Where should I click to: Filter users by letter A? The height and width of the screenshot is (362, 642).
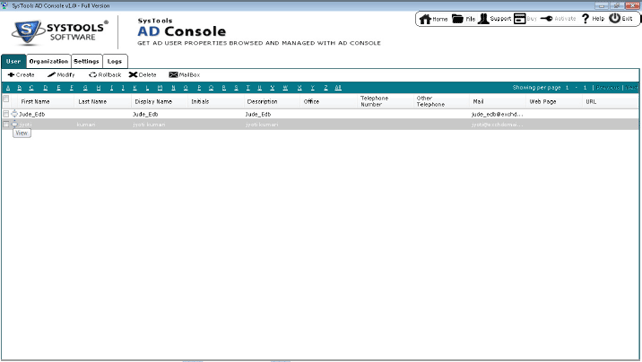[8, 88]
